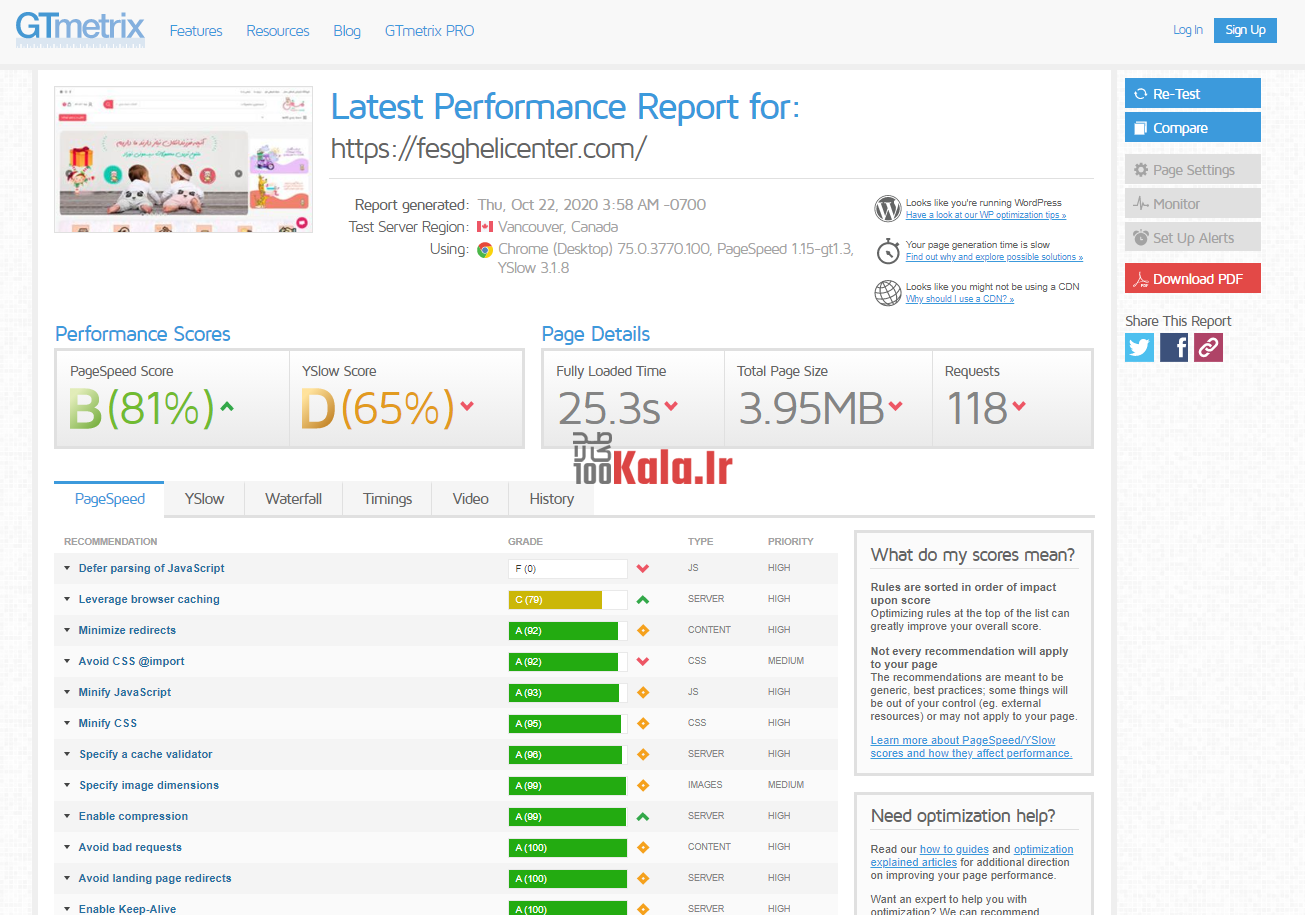Open Blog in top navigation
Viewport: 1305px width, 915px height.
347,31
